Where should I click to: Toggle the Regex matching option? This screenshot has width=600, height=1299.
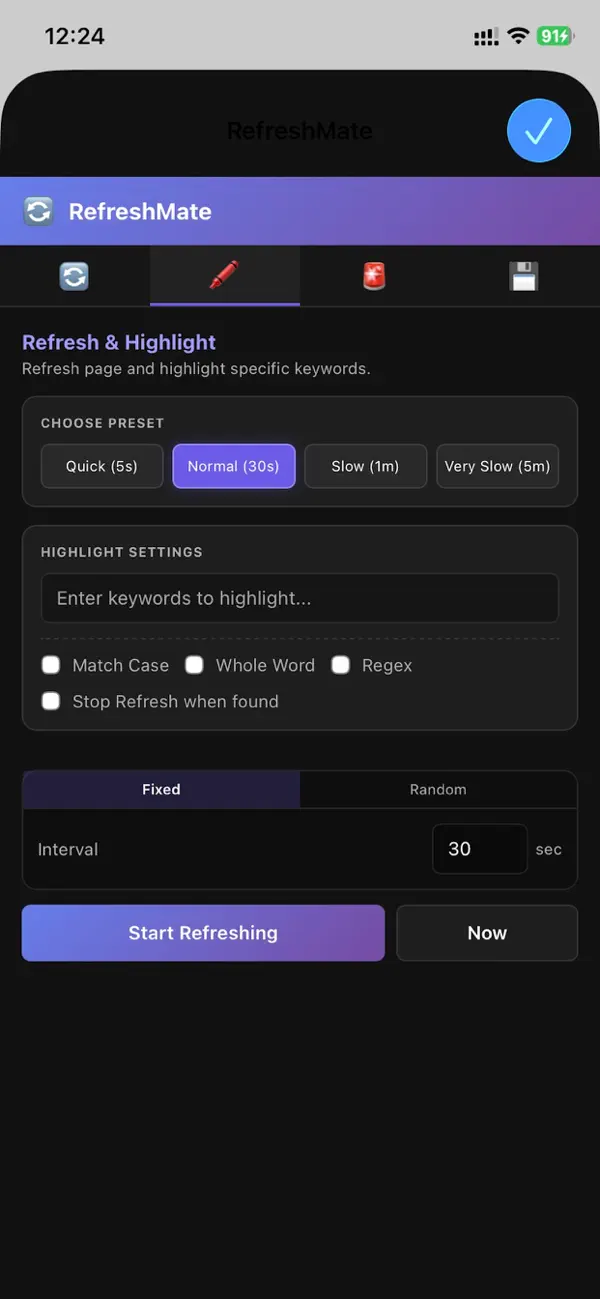point(341,664)
